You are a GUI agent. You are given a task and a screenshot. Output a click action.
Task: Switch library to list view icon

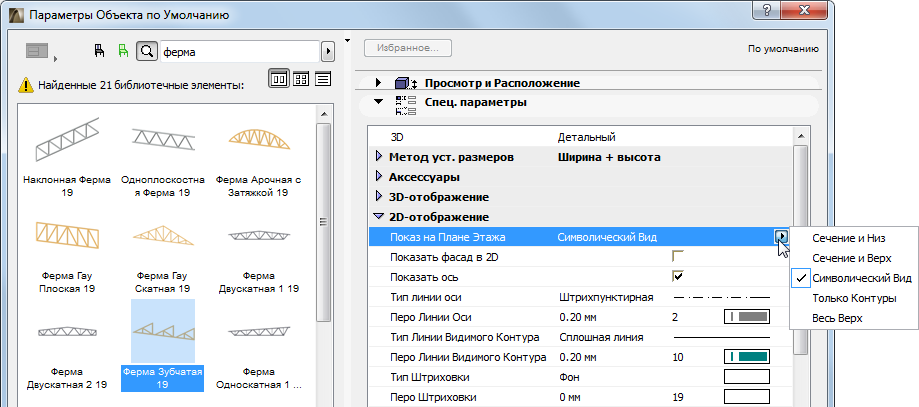click(323, 79)
